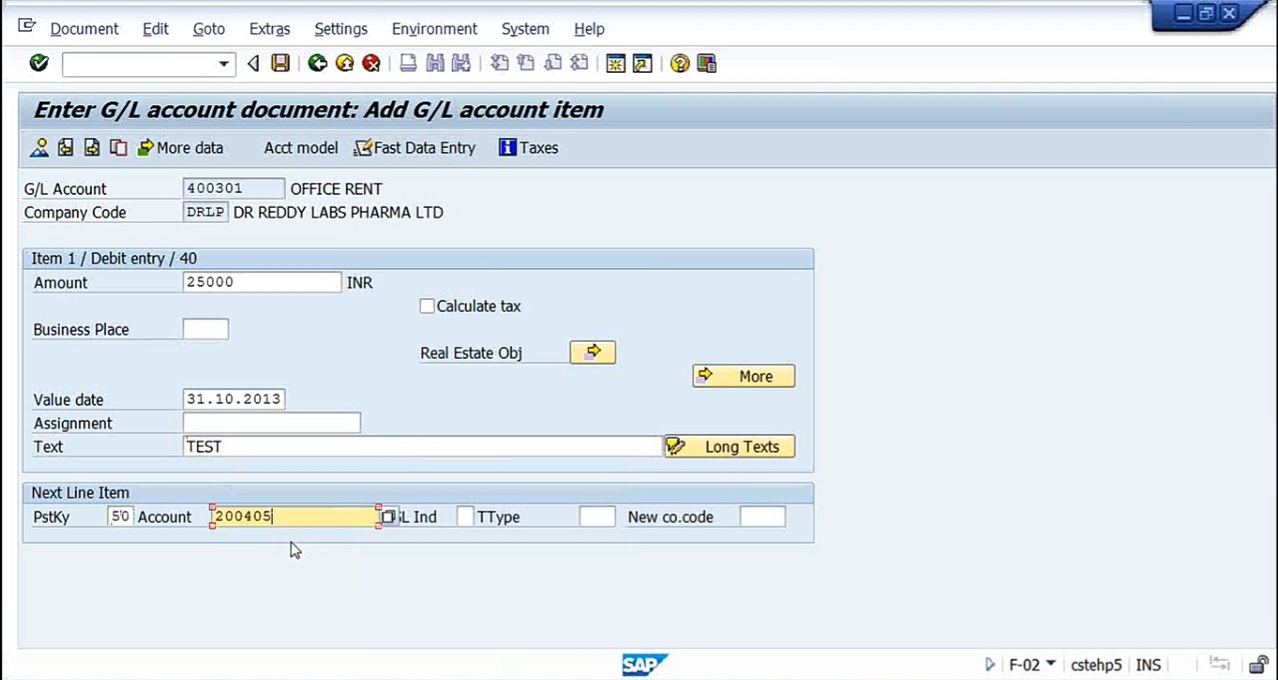Click the Next Page icon
The image size is (1278, 680).
(552, 63)
